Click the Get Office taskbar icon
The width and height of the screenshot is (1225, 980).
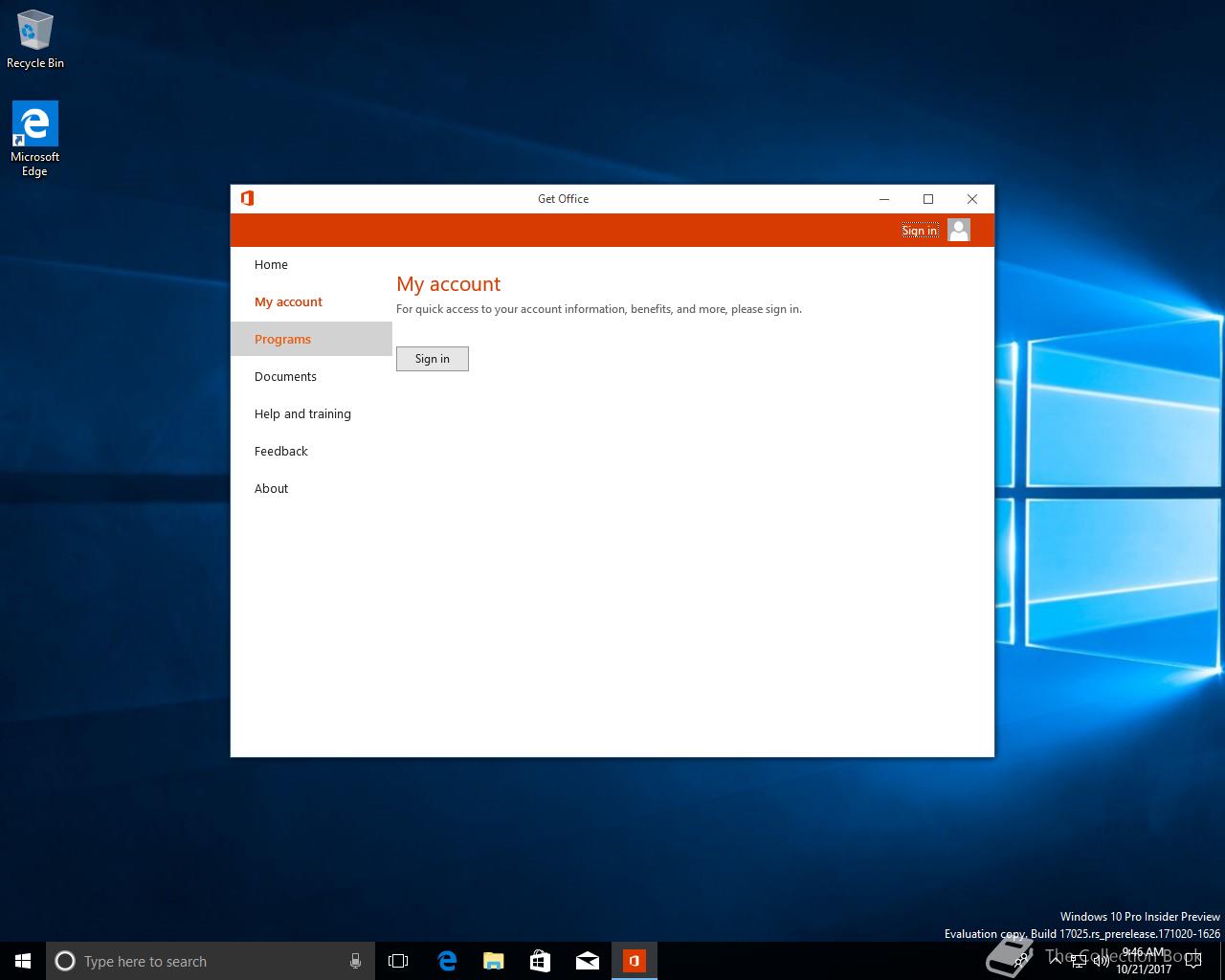coord(635,961)
